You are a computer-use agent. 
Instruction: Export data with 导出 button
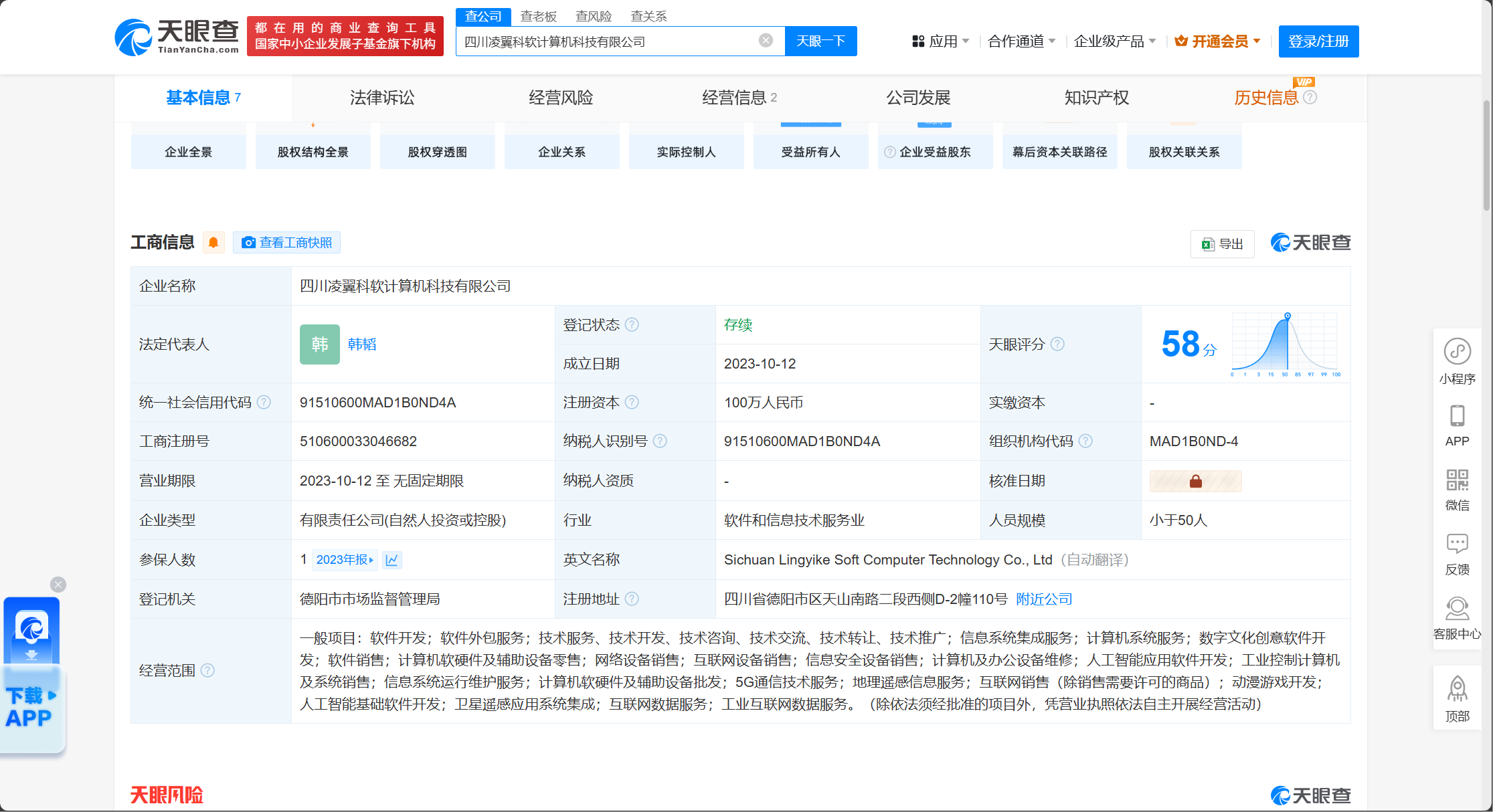(1223, 243)
